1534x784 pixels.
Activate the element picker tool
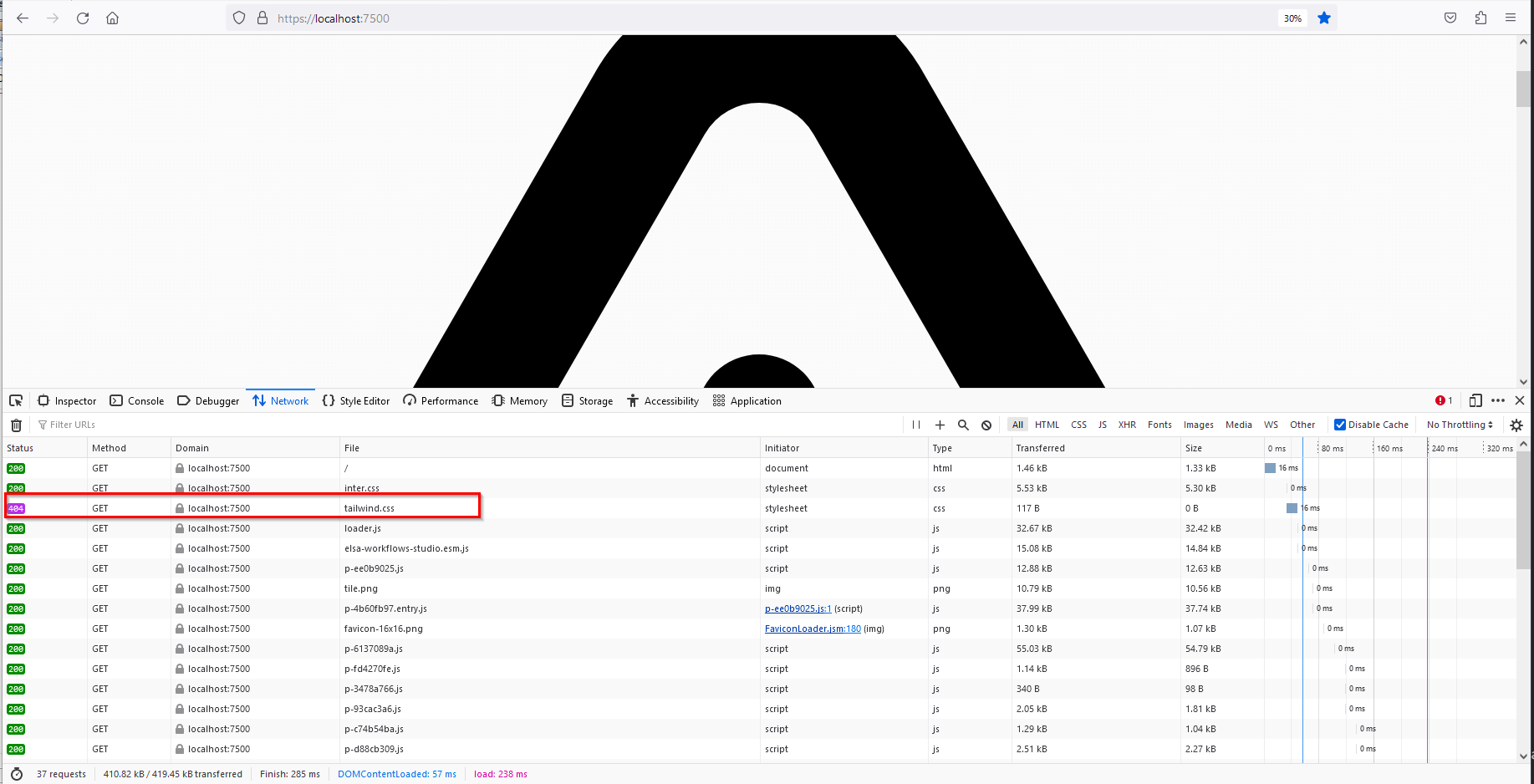tap(16, 400)
